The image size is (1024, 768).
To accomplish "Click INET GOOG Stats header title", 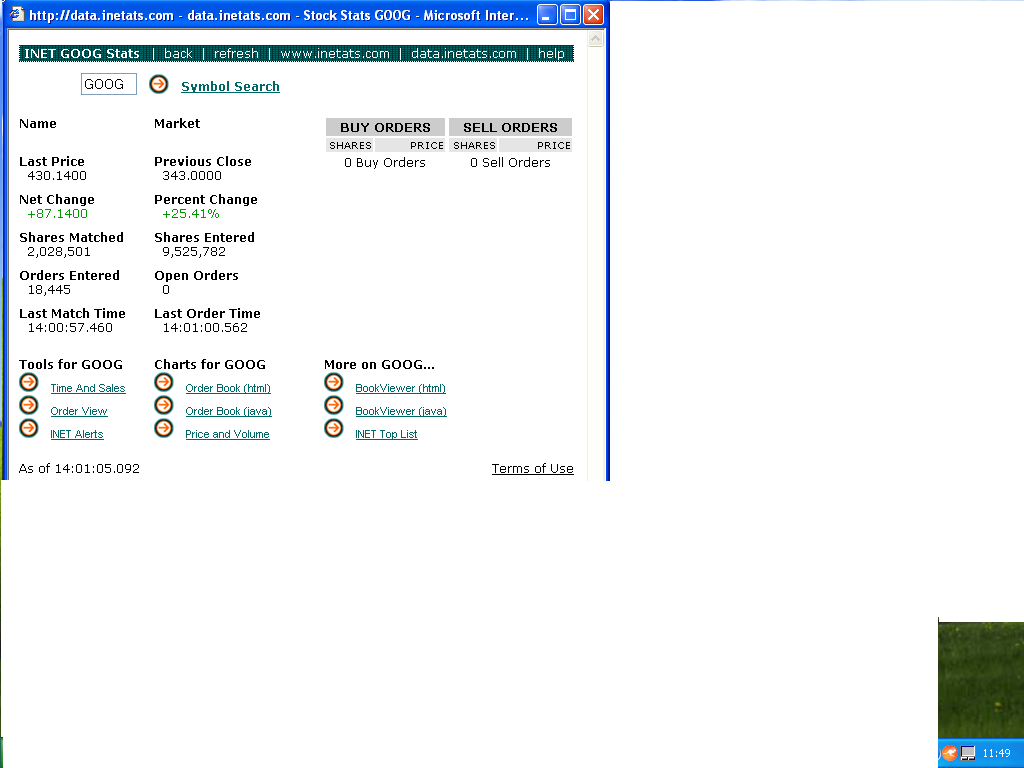I will 82,54.
